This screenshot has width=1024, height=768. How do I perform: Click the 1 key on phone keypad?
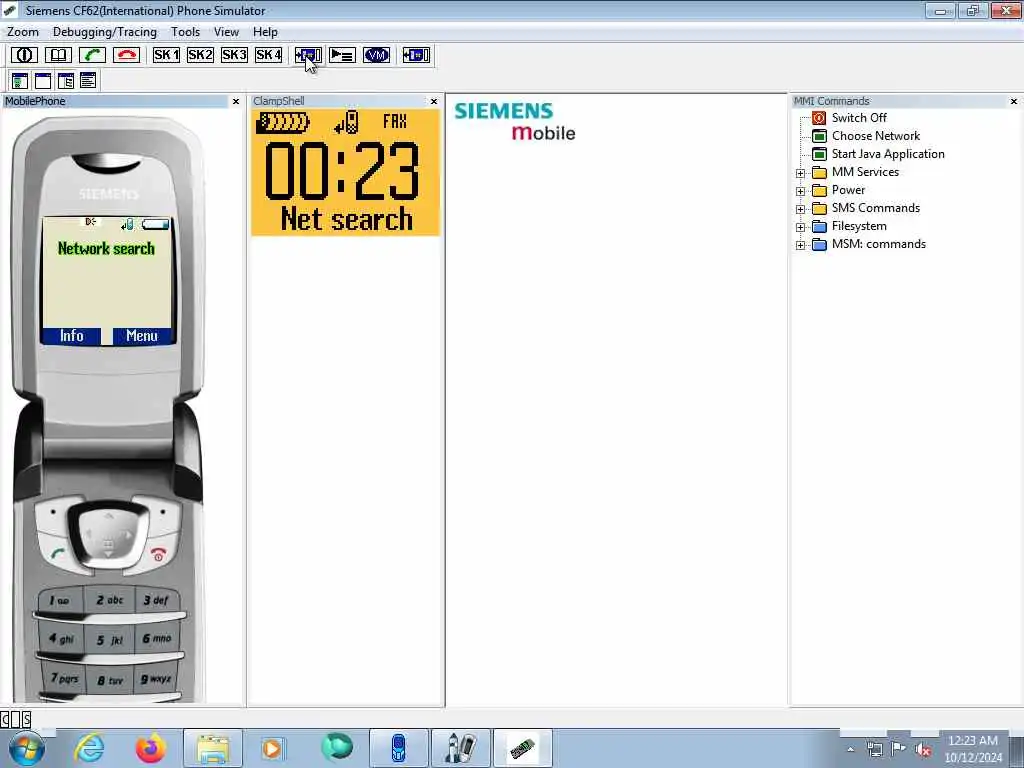59,600
